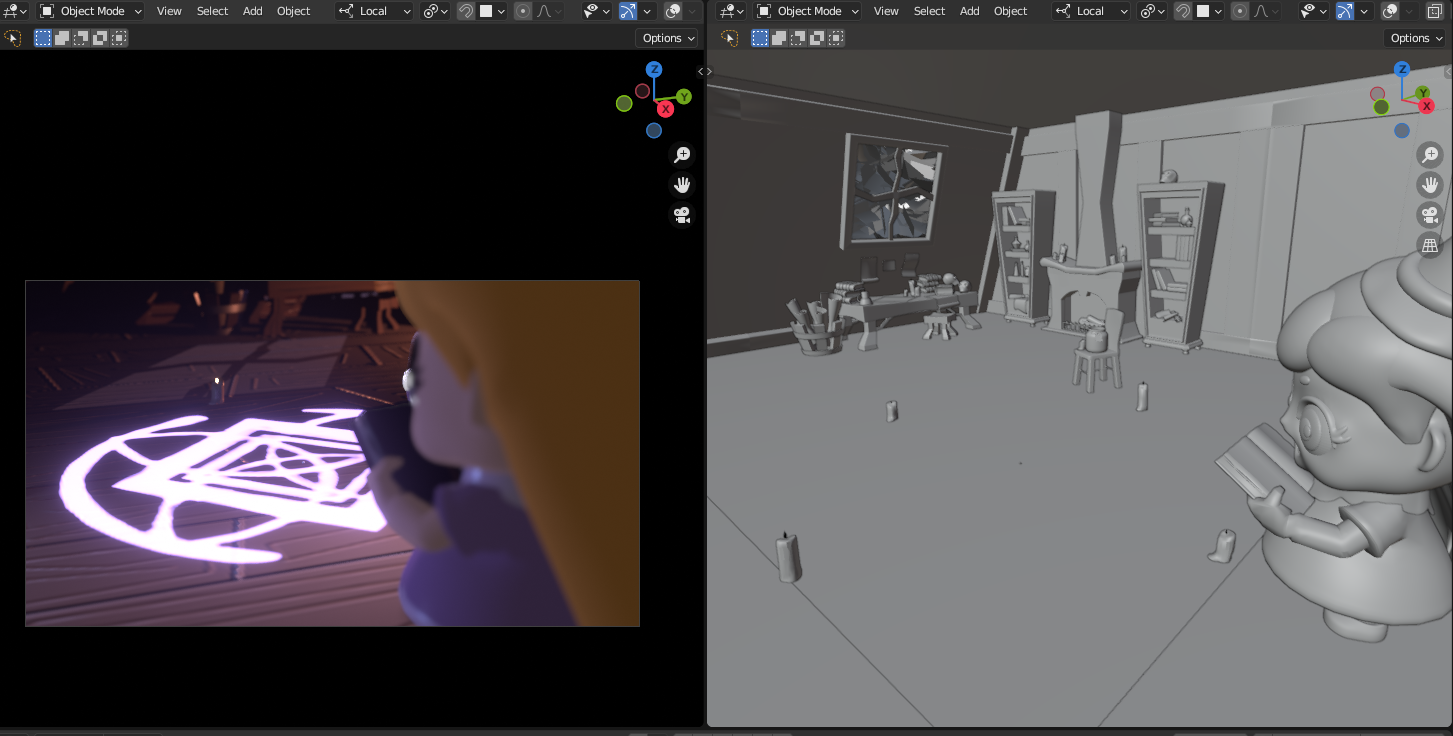Viewport: 1453px width, 736px height.
Task: Choose 'invert selection' mode in left viewport
Action: pyautogui.click(x=100, y=38)
